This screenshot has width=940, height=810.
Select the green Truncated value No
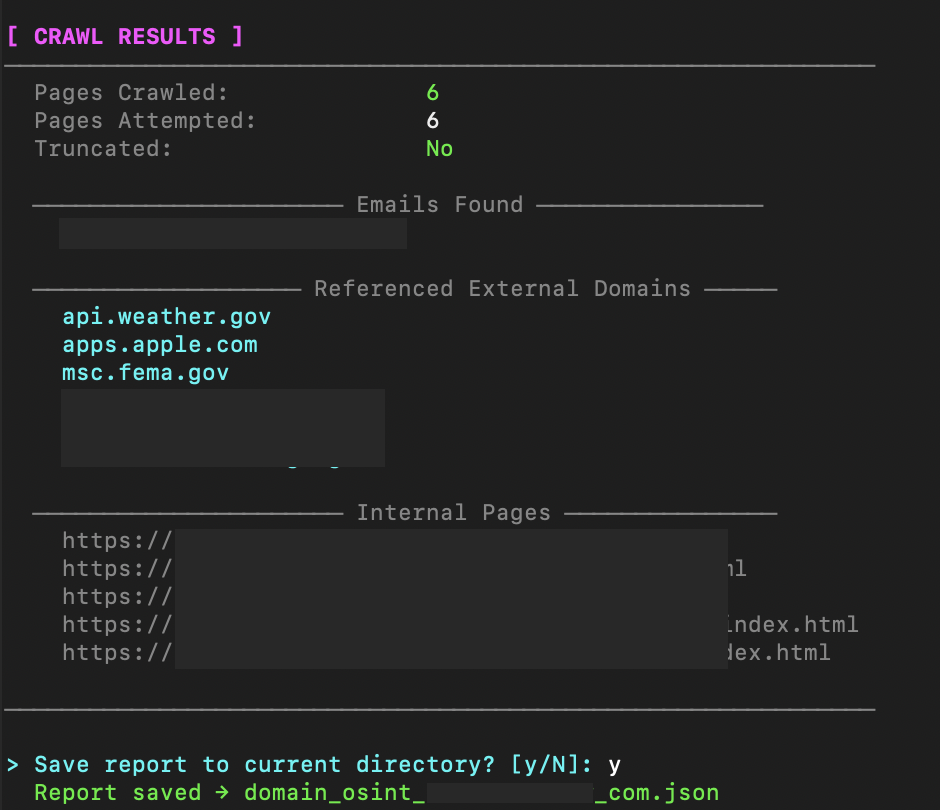click(439, 149)
